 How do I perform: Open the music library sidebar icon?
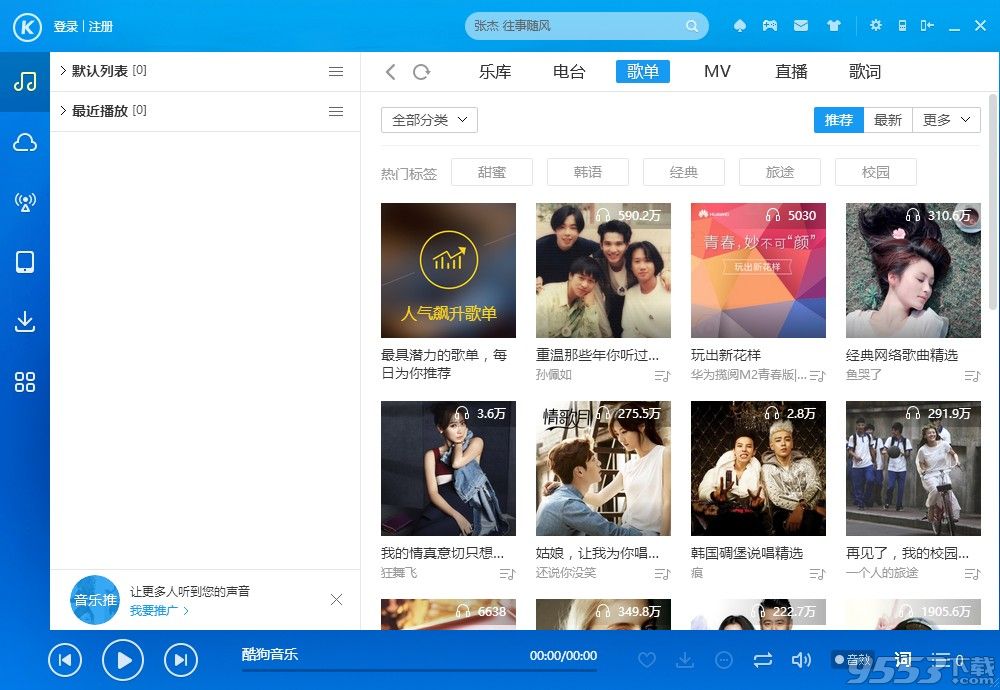click(x=25, y=83)
